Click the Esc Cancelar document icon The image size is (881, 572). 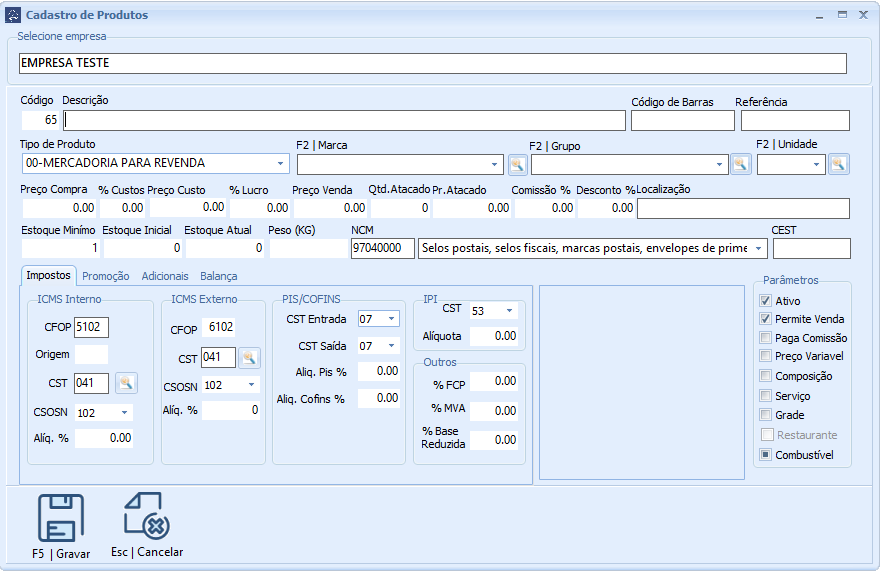point(146,517)
